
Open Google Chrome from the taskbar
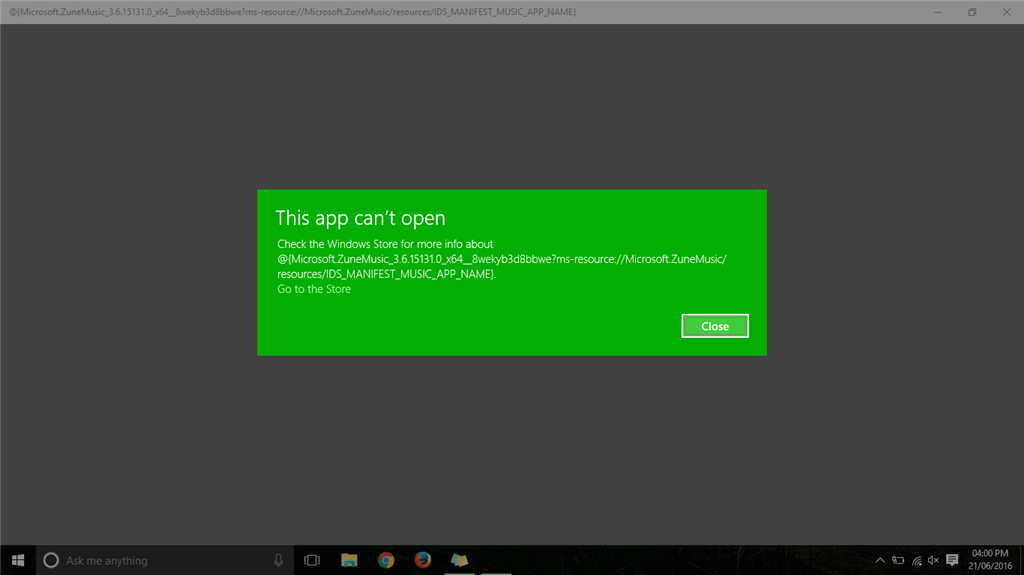click(x=386, y=560)
